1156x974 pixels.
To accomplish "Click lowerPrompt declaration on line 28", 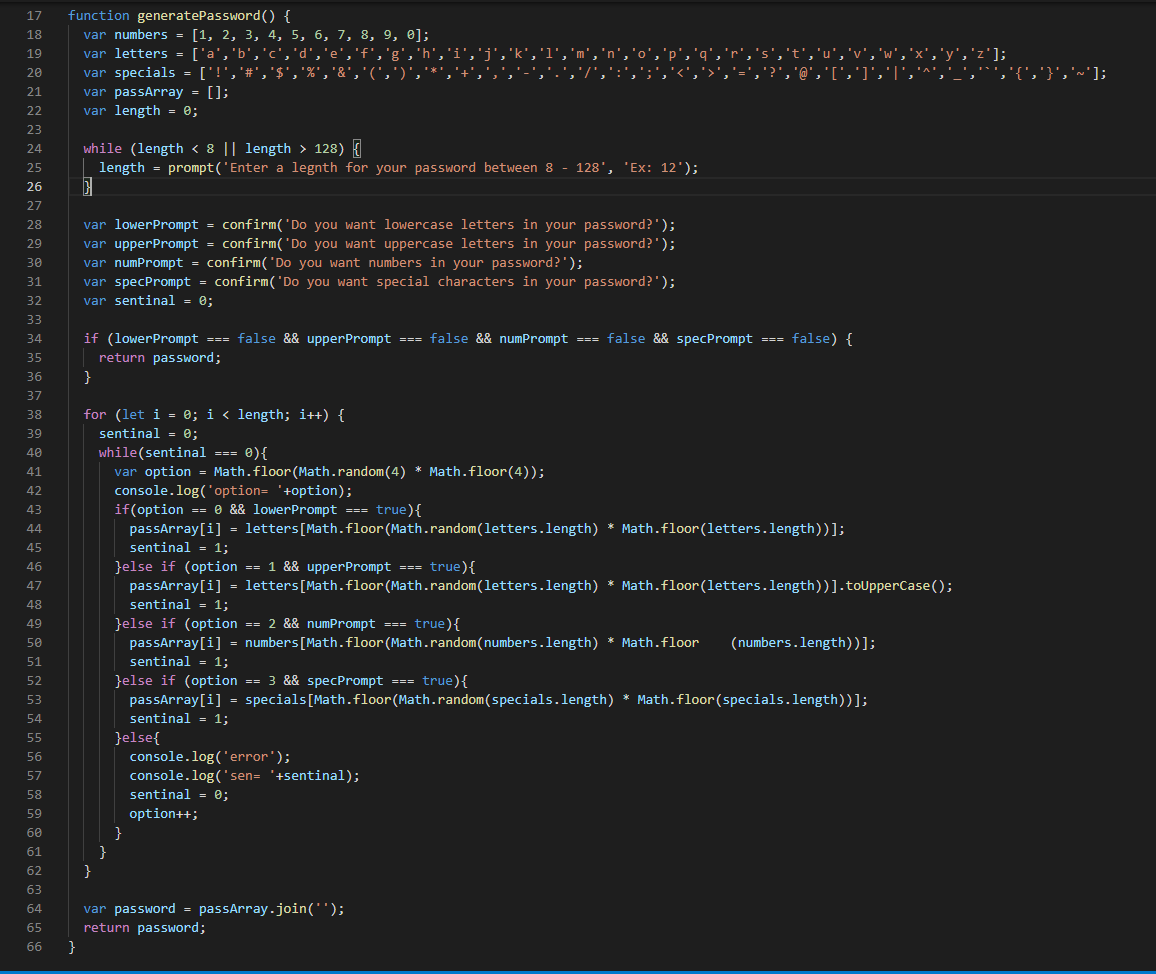I will tap(156, 224).
